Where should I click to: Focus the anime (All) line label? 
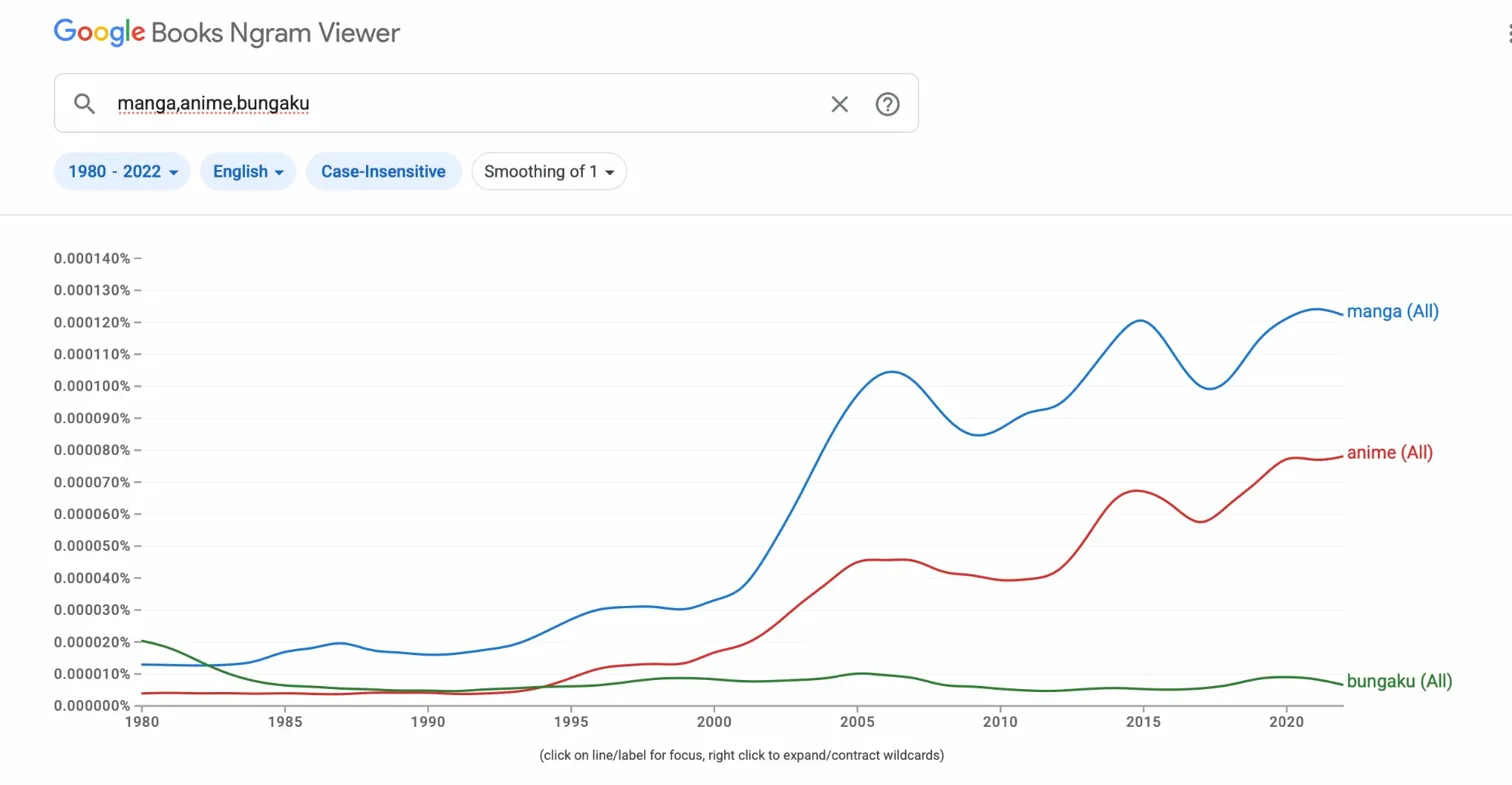coord(1388,452)
